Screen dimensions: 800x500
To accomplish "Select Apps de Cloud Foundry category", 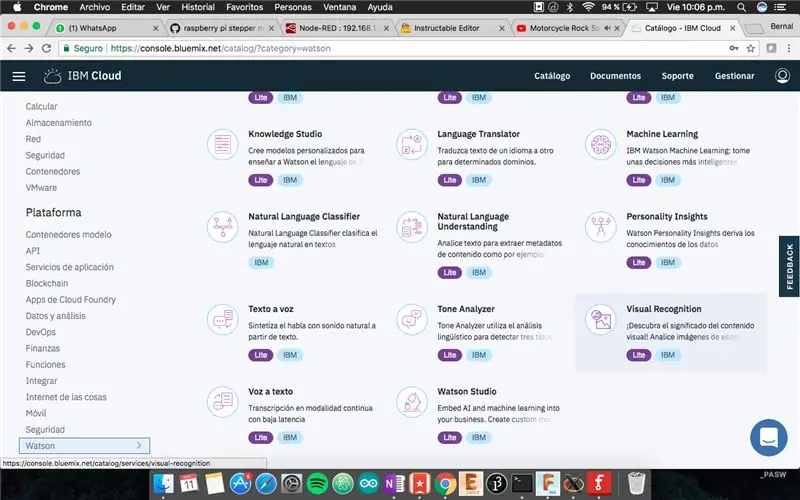I will pos(70,299).
